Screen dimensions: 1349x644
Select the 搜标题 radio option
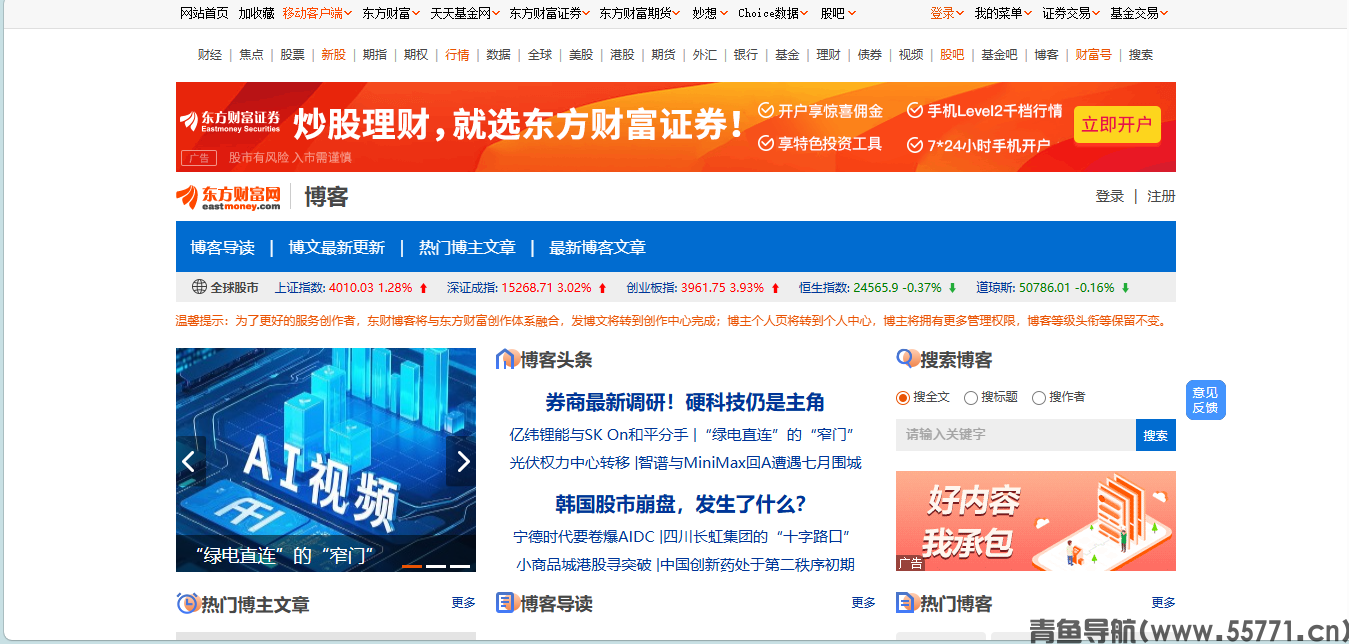(x=971, y=397)
